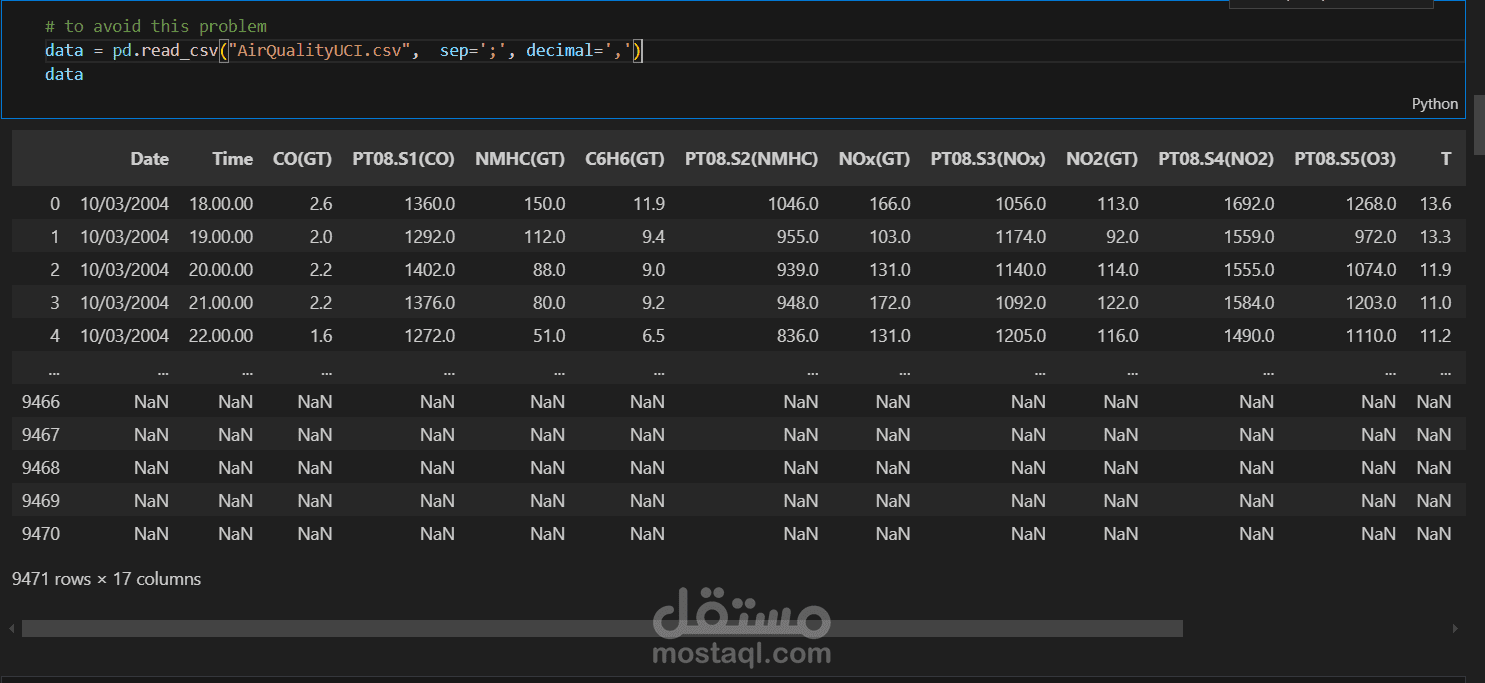Click the NOx(GT) value 172.0

coord(890,303)
